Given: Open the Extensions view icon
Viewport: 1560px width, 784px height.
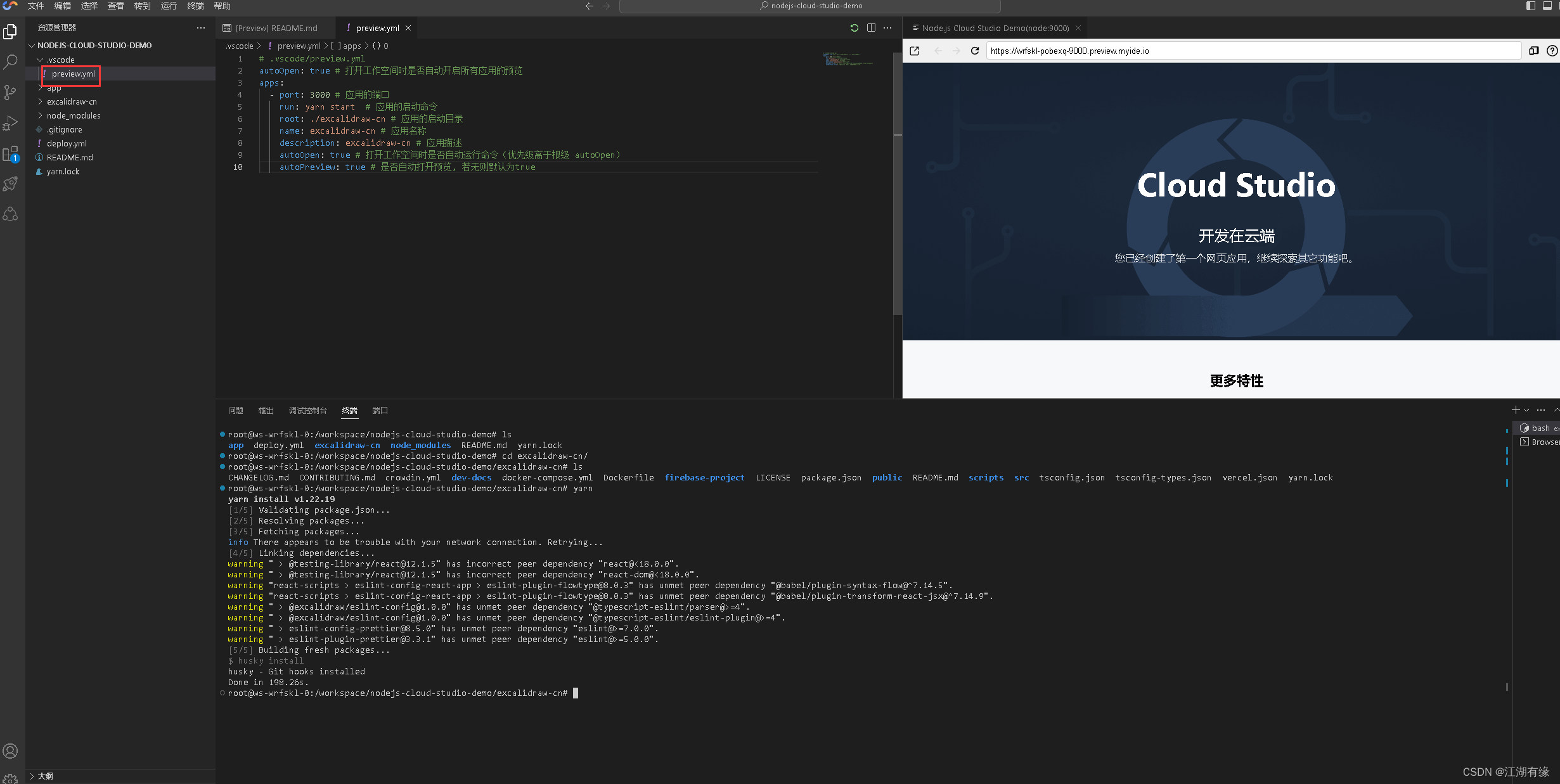Looking at the screenshot, I should coord(11,154).
